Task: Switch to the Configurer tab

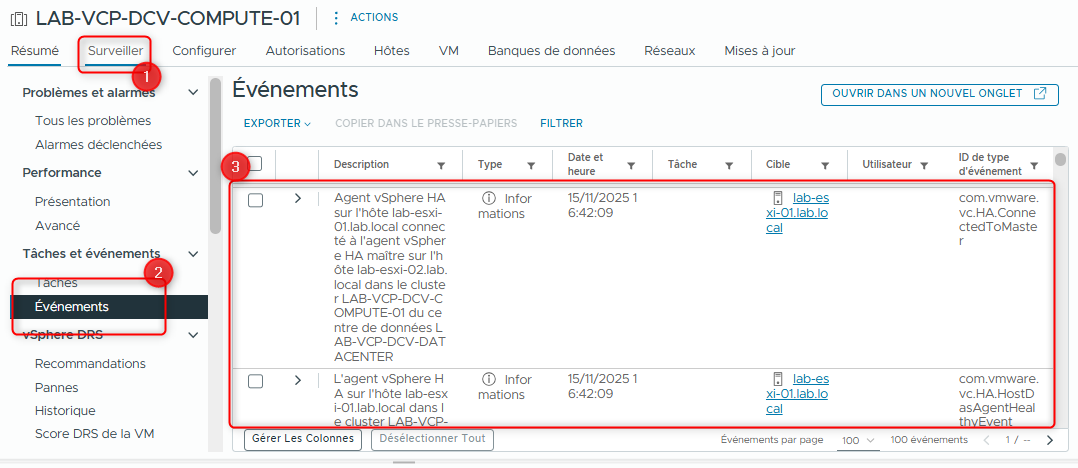Action: (204, 51)
